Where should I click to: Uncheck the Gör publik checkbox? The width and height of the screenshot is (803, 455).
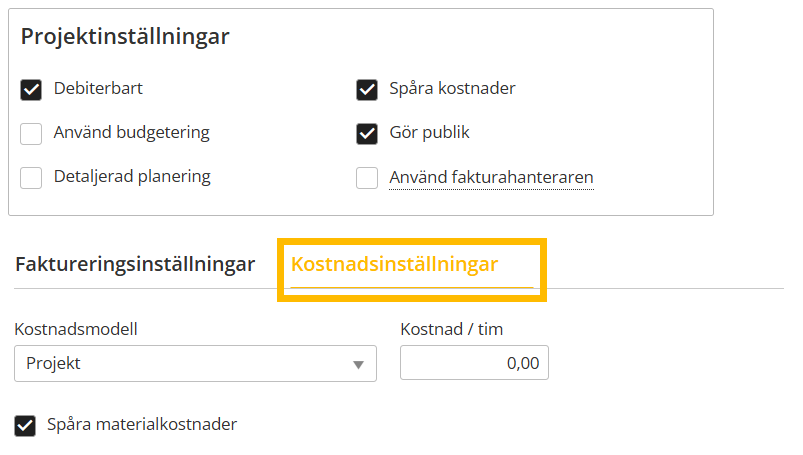click(x=367, y=133)
